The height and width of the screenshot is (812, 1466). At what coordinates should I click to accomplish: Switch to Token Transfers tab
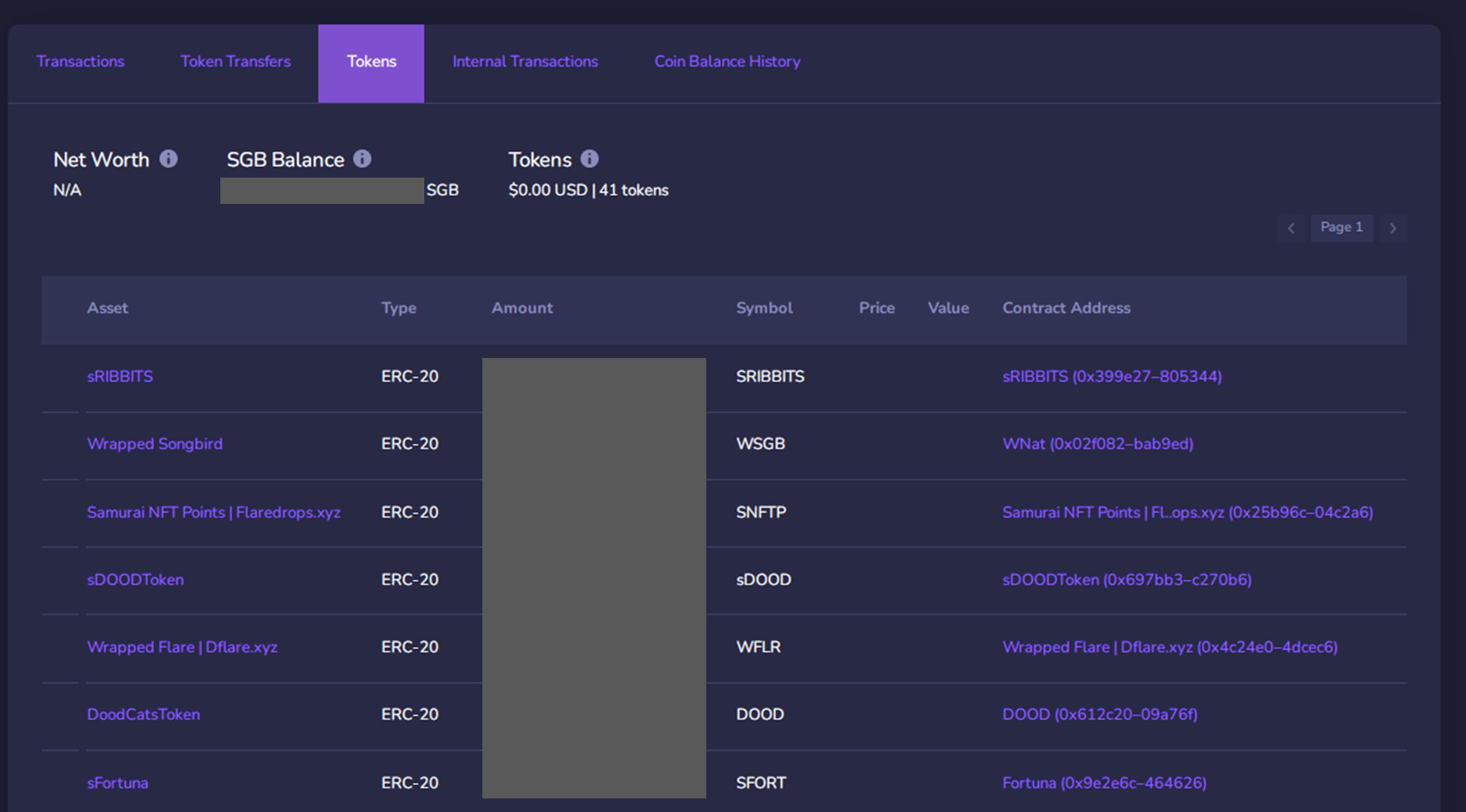(236, 62)
